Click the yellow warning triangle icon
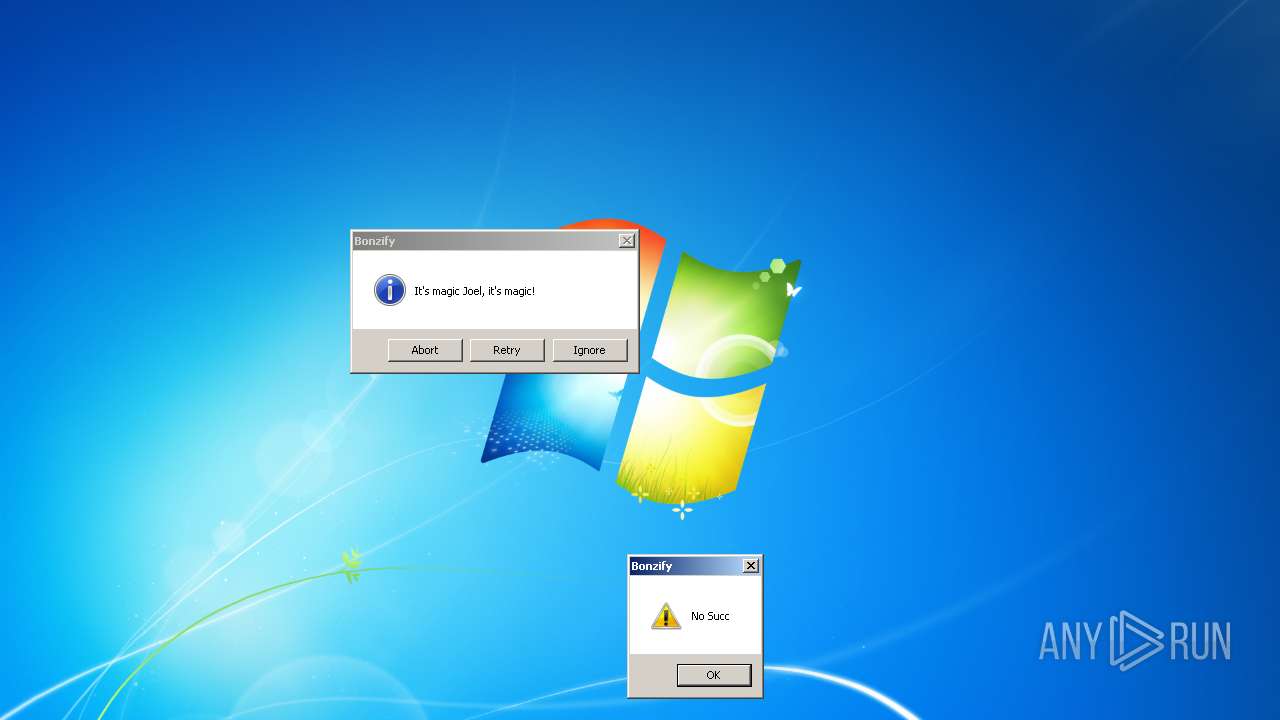This screenshot has height=720, width=1280. point(666,616)
